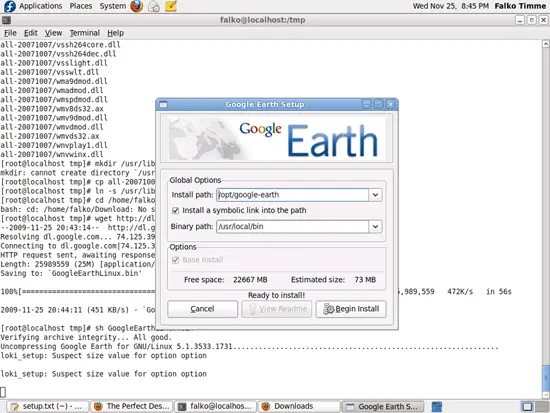Screen dimensions: 550x413
Task: Open the mail client panel icon
Action: coord(154,6)
